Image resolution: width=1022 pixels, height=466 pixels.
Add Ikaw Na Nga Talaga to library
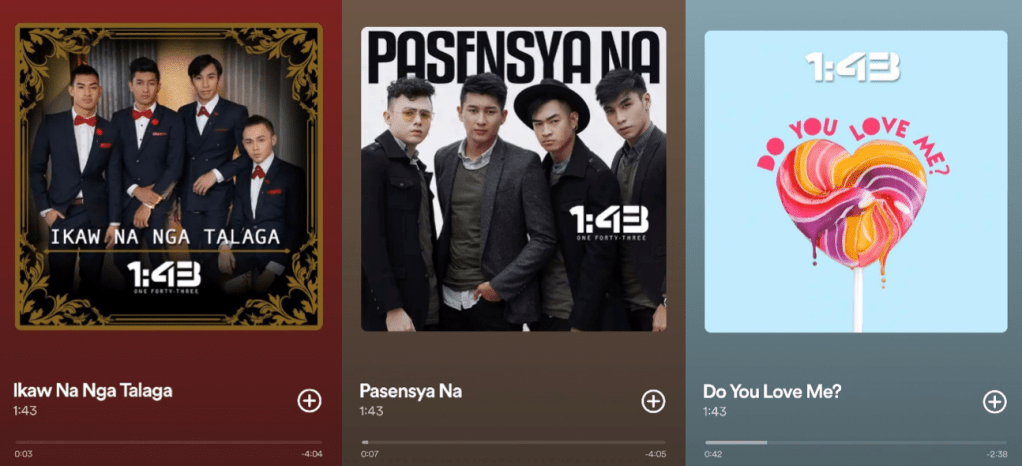click(310, 401)
